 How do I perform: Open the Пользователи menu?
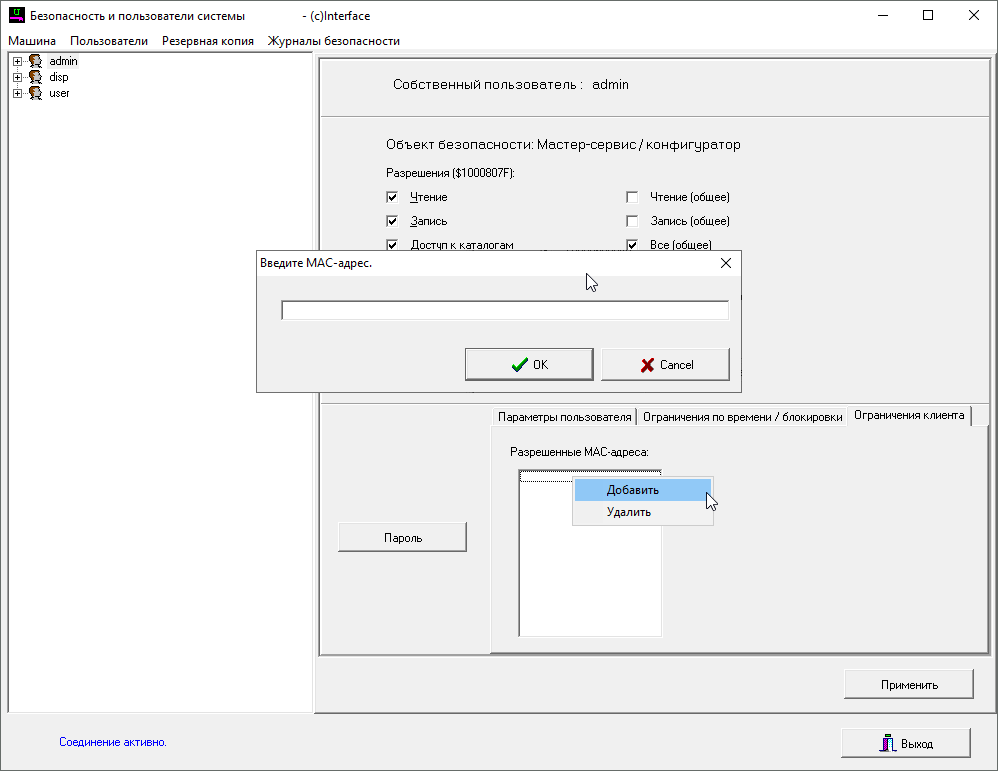click(x=108, y=41)
